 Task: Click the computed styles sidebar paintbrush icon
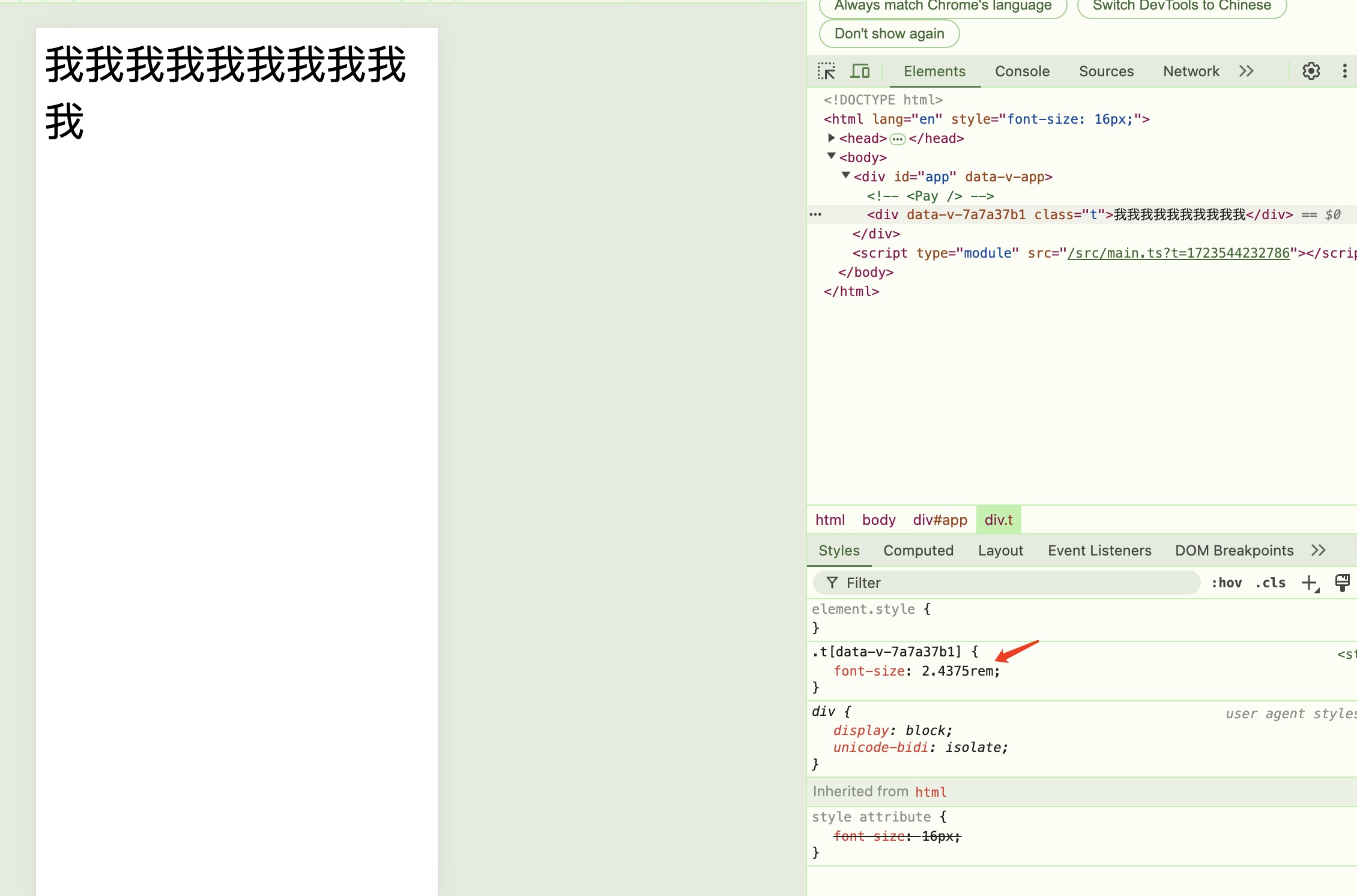pos(1342,583)
